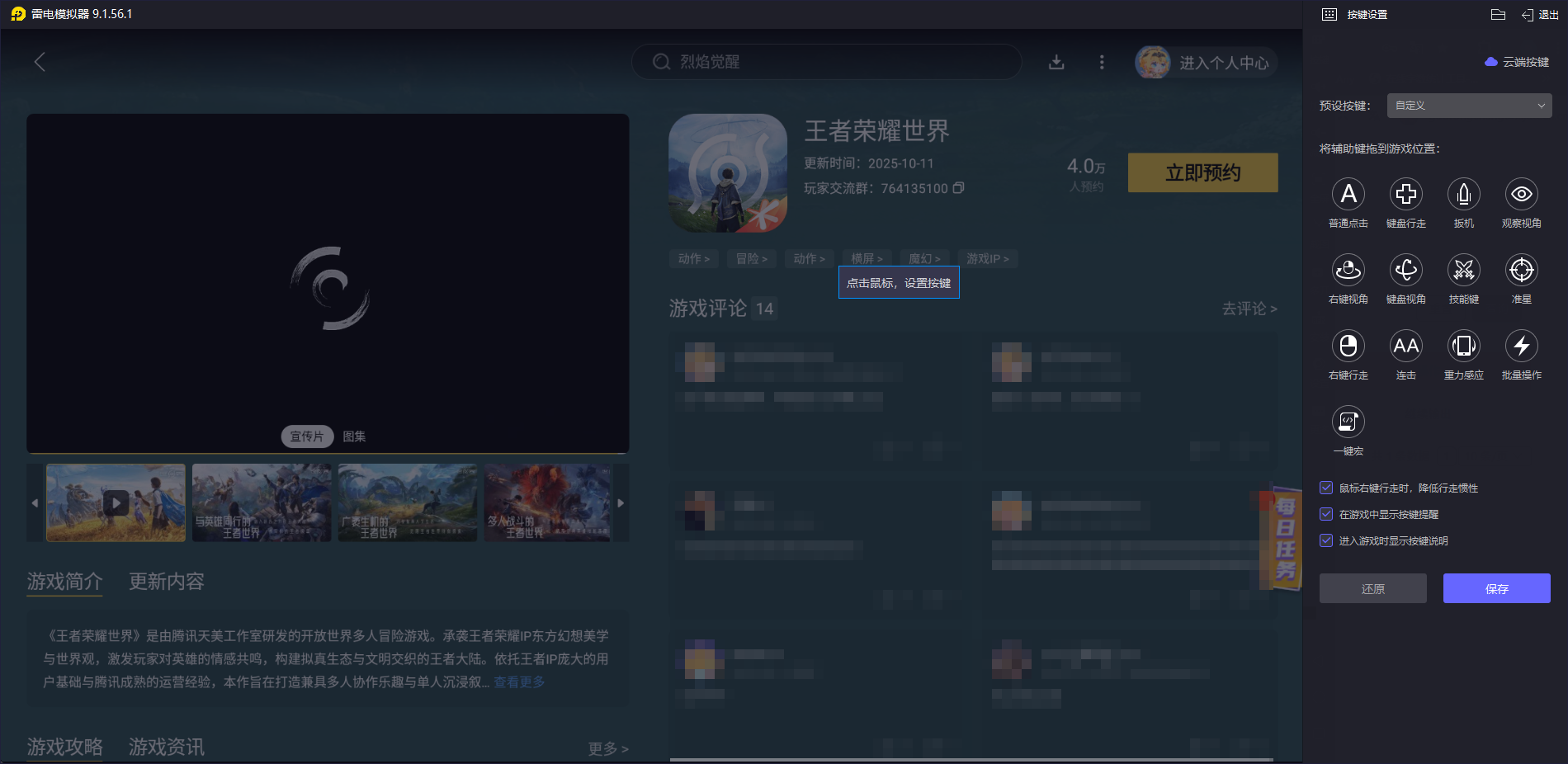Open the 预设按键 preset dropdown
1568x764 pixels.
(x=1468, y=105)
